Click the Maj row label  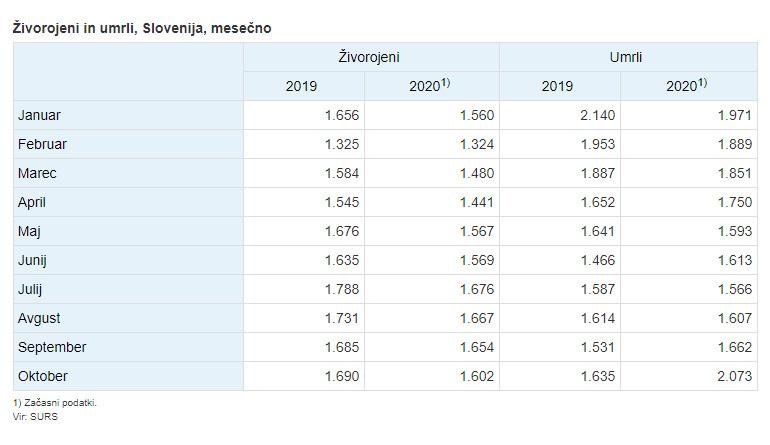coord(29,231)
